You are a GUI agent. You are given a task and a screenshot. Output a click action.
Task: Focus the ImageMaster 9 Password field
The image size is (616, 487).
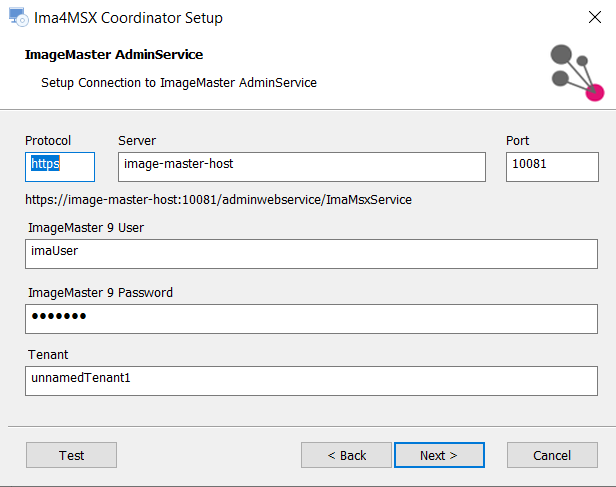(312, 319)
